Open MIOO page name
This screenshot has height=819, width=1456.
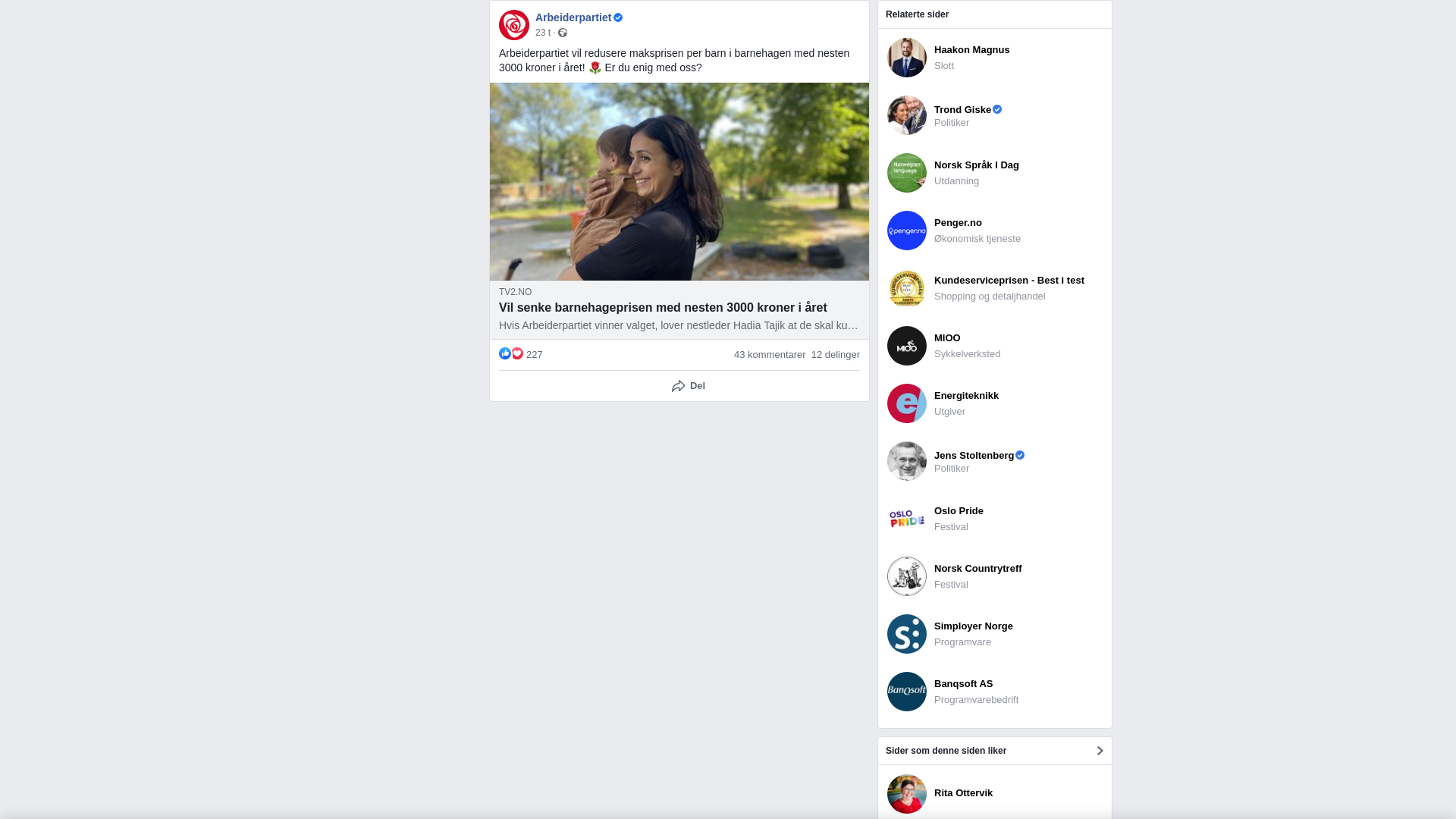947,337
